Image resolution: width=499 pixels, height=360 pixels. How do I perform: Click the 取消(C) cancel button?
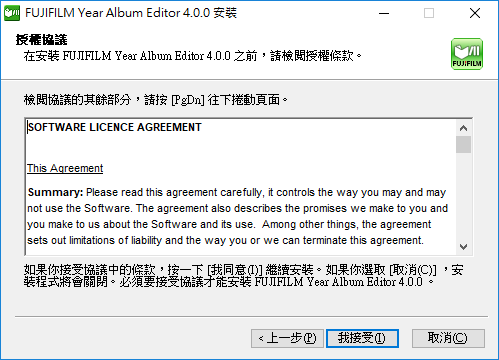coord(448,338)
